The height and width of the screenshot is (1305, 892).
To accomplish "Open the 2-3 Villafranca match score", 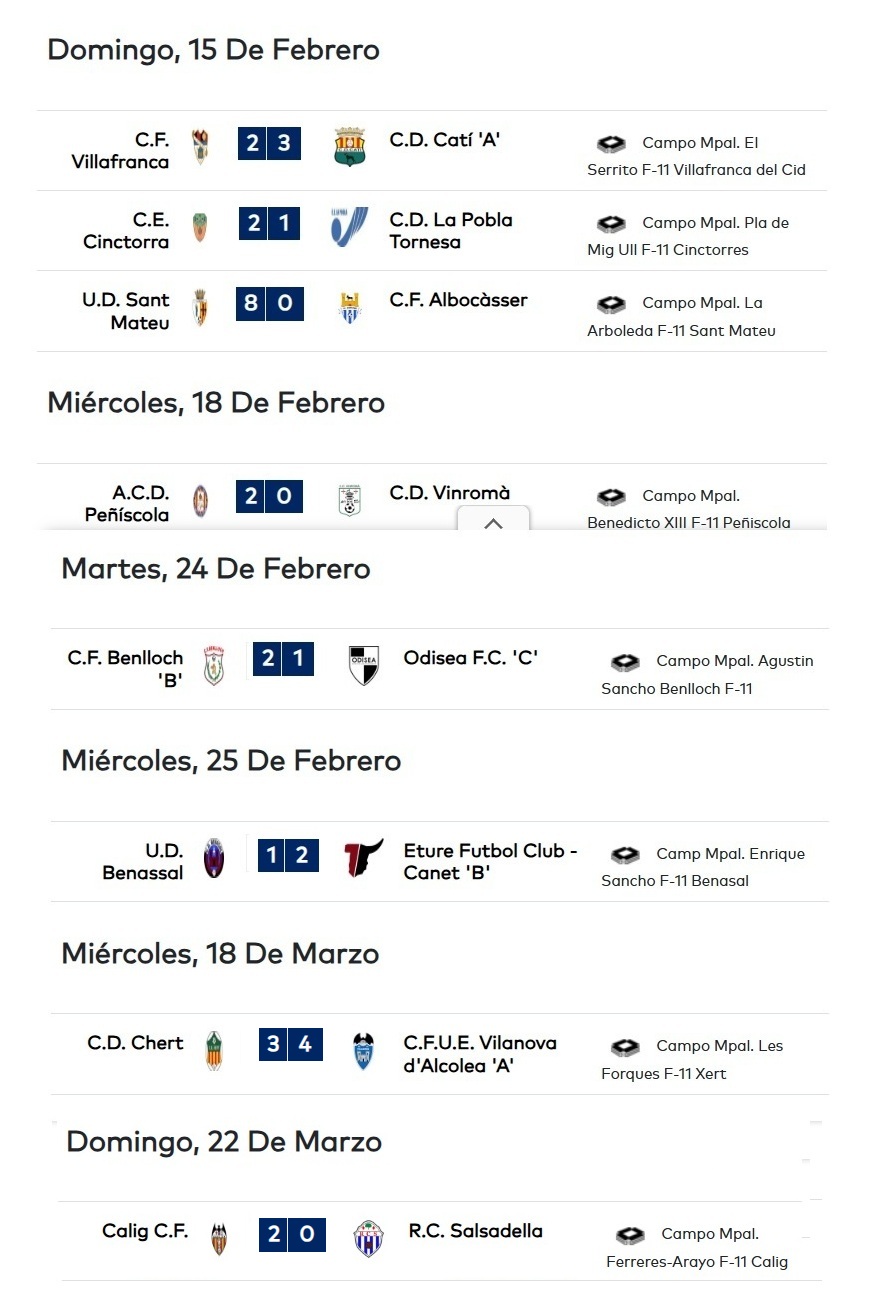I will (x=270, y=143).
